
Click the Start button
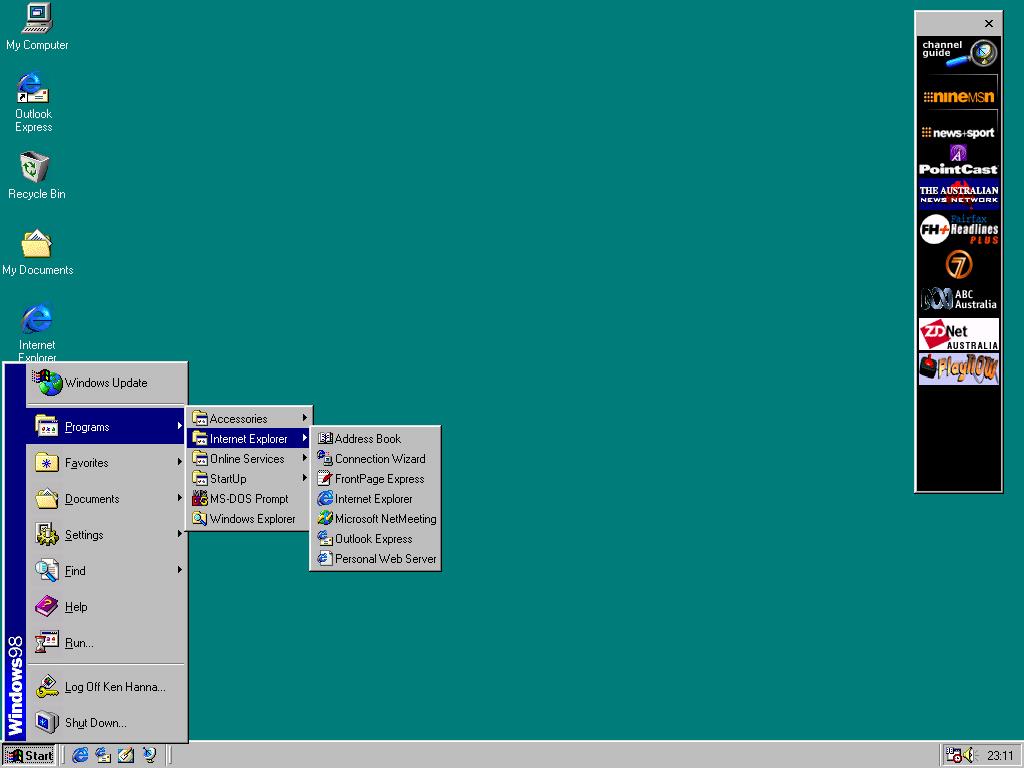[x=29, y=756]
